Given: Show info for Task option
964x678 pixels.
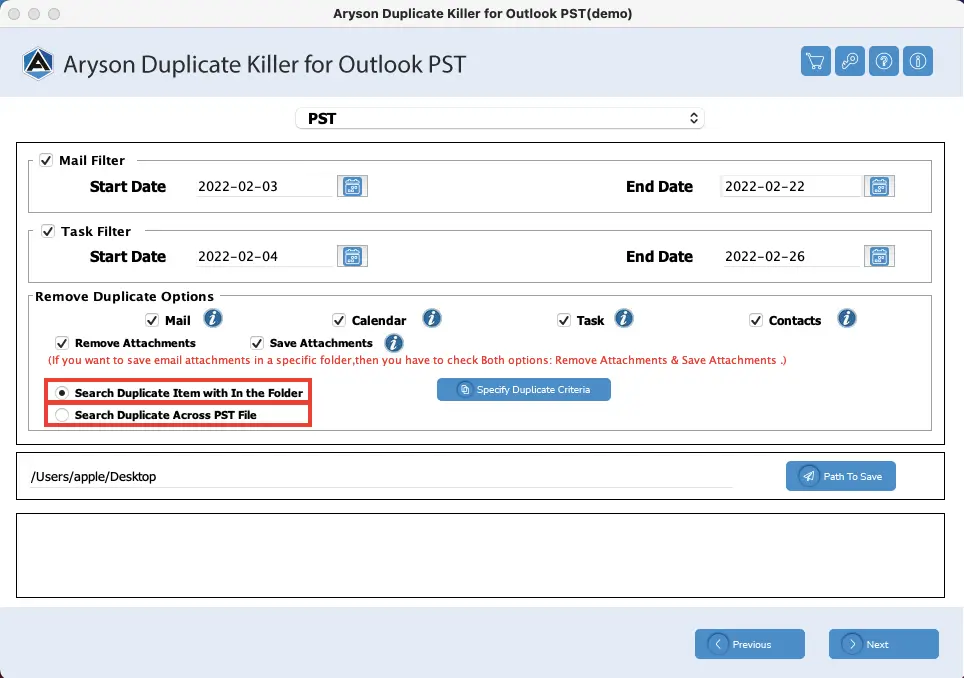Looking at the screenshot, I should click(x=623, y=319).
